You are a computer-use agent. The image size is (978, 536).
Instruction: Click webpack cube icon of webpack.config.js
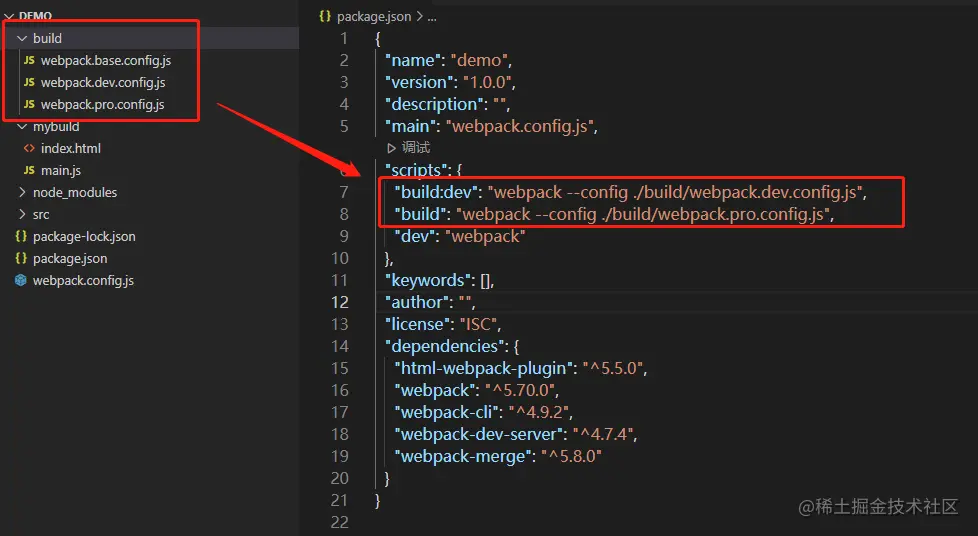[x=21, y=280]
